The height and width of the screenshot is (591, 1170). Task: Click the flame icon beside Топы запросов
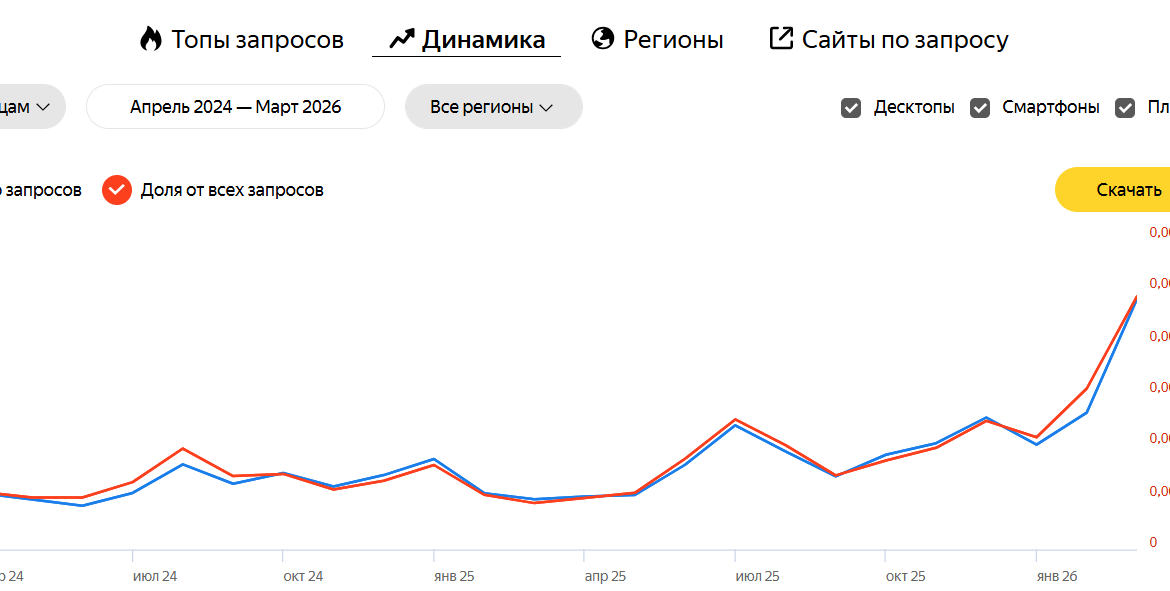(x=151, y=39)
